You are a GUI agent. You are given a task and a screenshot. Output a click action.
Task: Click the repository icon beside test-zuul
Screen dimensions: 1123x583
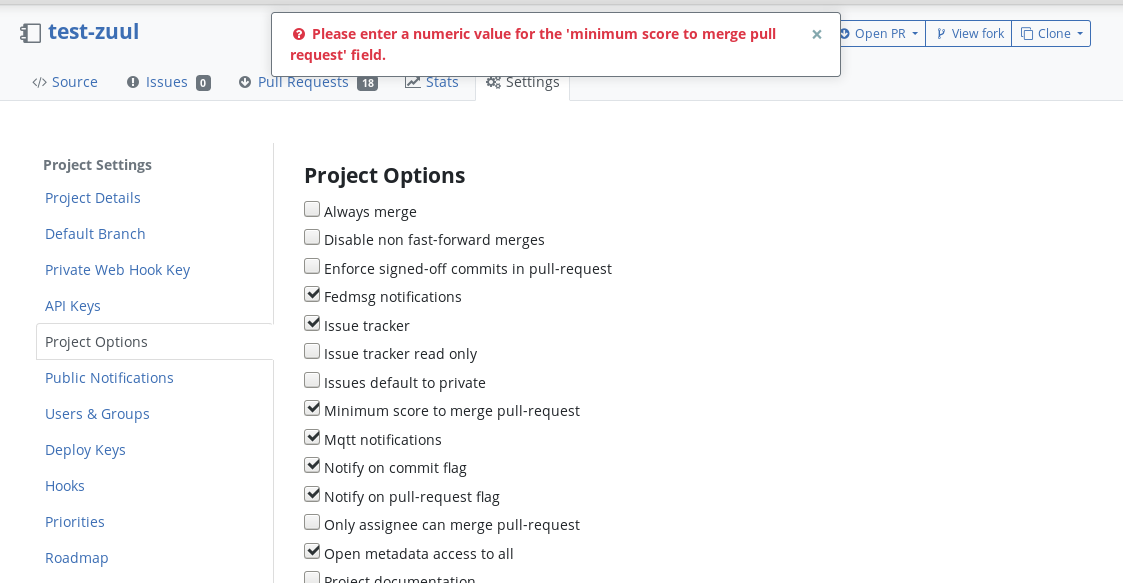pos(30,33)
